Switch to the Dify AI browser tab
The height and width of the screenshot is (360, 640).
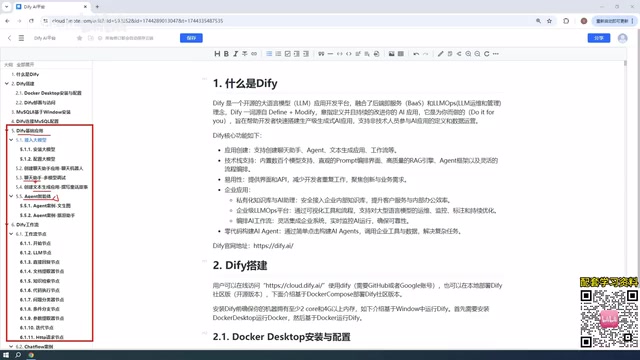coord(51,7)
